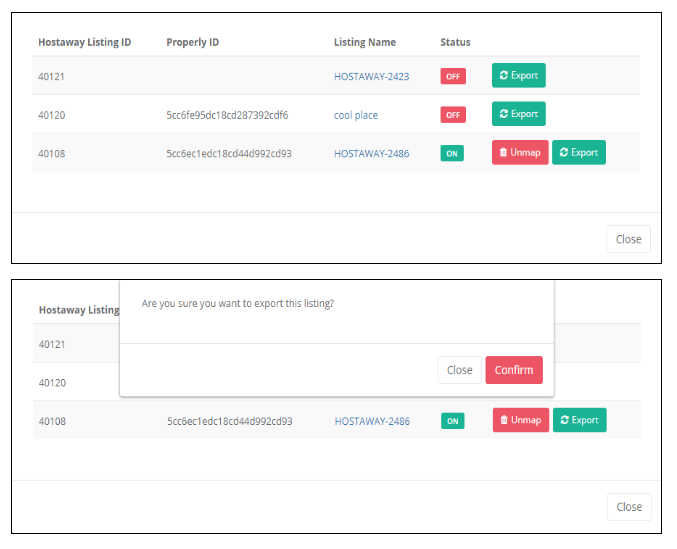
Task: Toggle the ON status badge below the confirmation dialog
Action: click(453, 421)
